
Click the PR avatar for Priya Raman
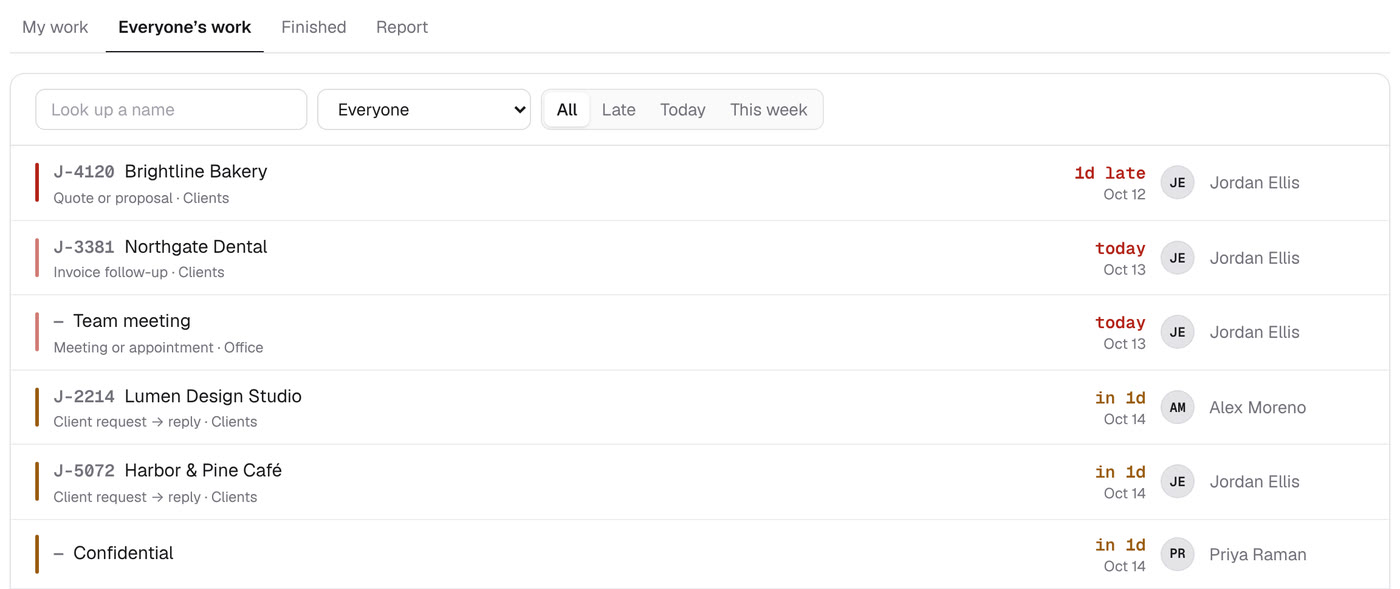click(1177, 554)
